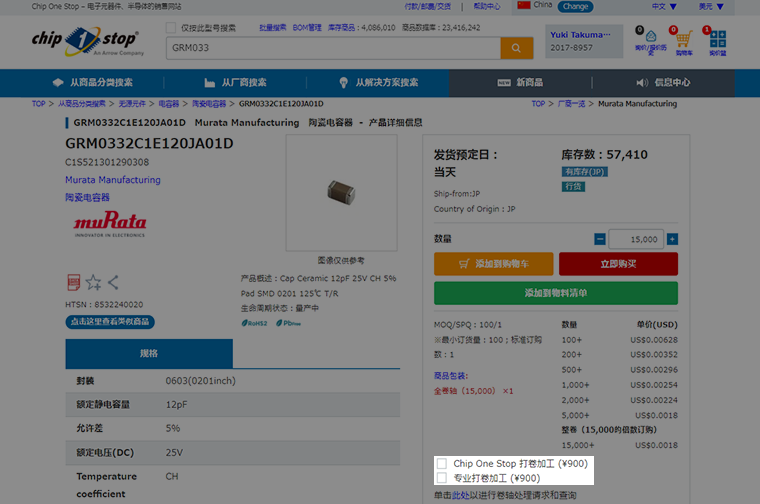
Task: Click the Murata logo image
Action: pos(110,224)
